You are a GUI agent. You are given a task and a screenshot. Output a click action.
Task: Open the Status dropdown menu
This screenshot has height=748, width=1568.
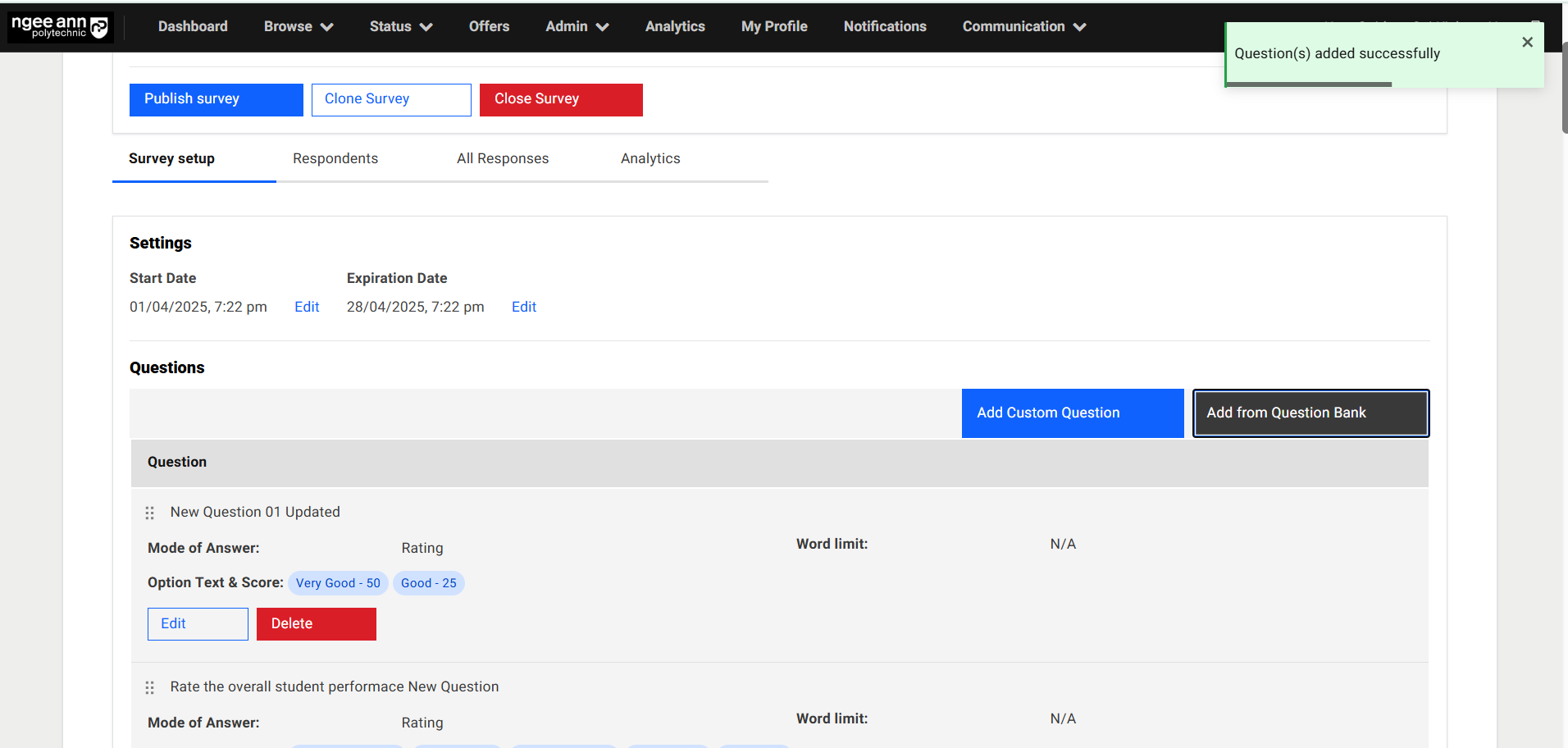400,26
